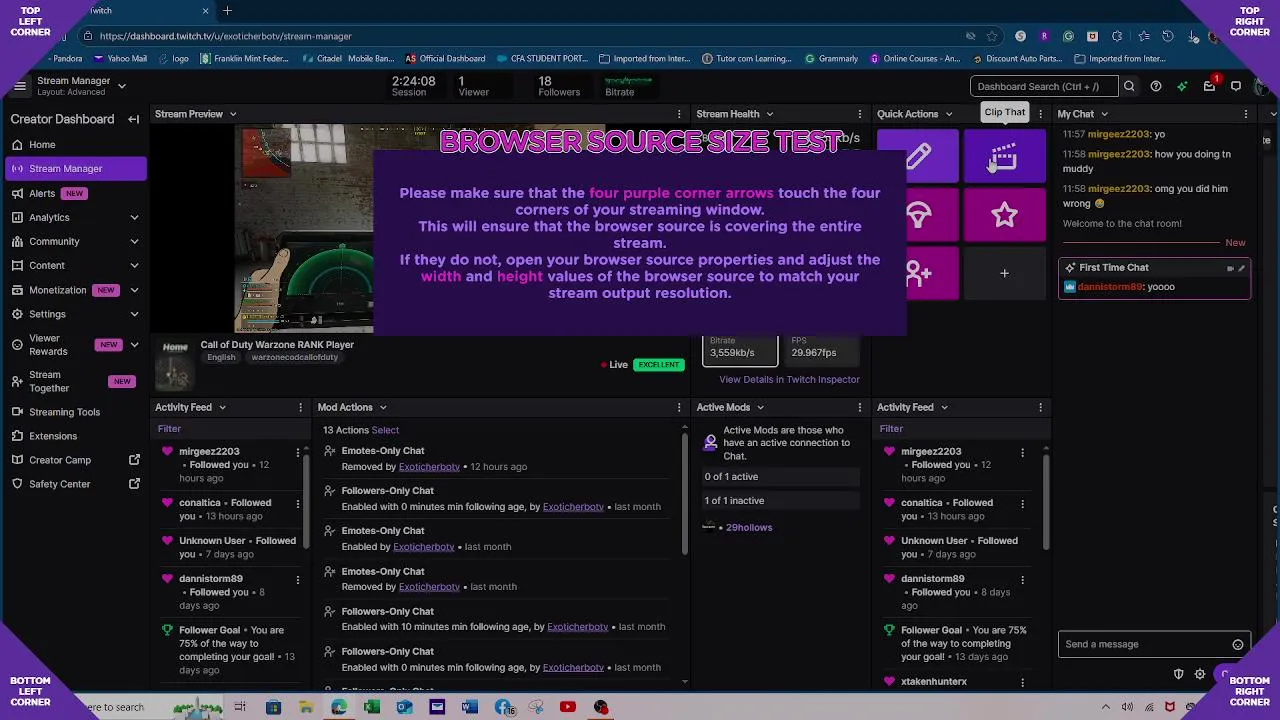Image resolution: width=1280 pixels, height=720 pixels.
Task: Open Alerts in the sidebar
Action: coord(75,193)
